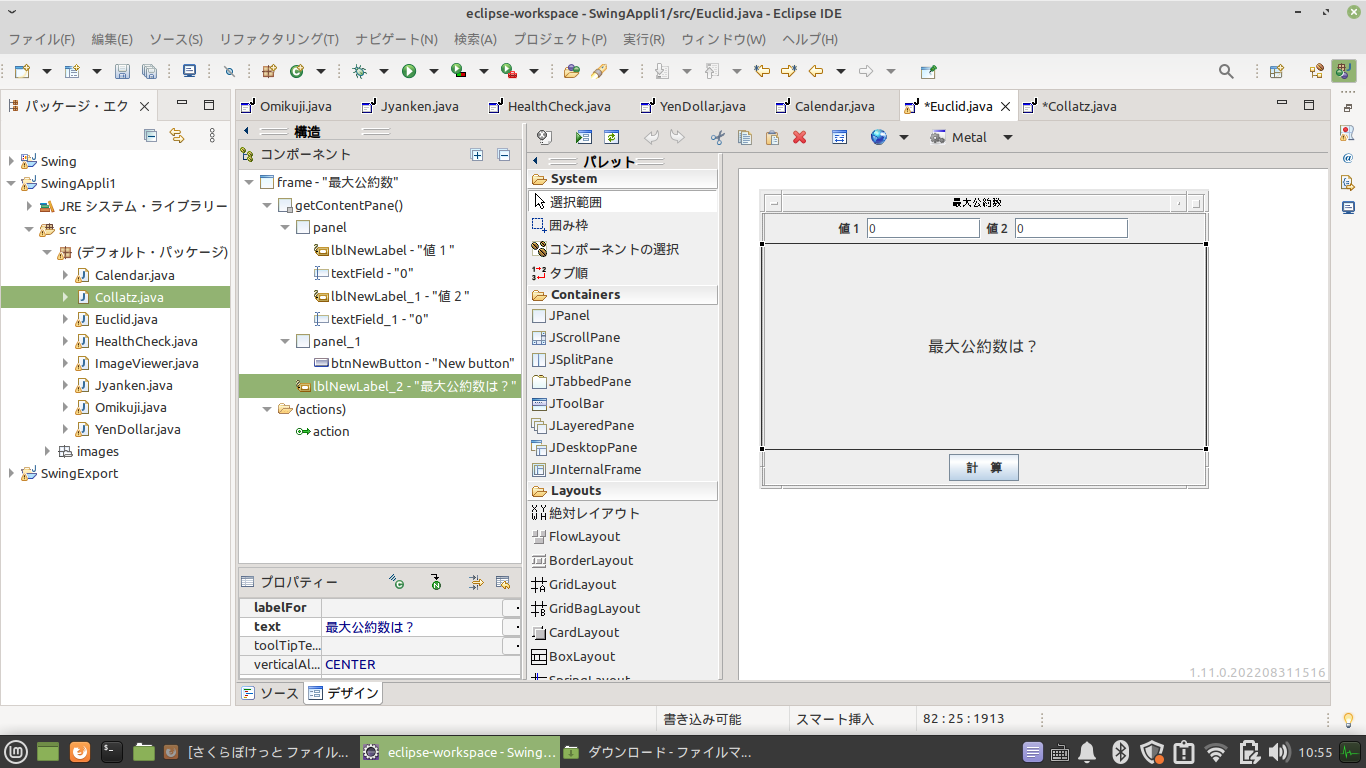Open the ウィンドウ(W) menu

[x=723, y=39]
